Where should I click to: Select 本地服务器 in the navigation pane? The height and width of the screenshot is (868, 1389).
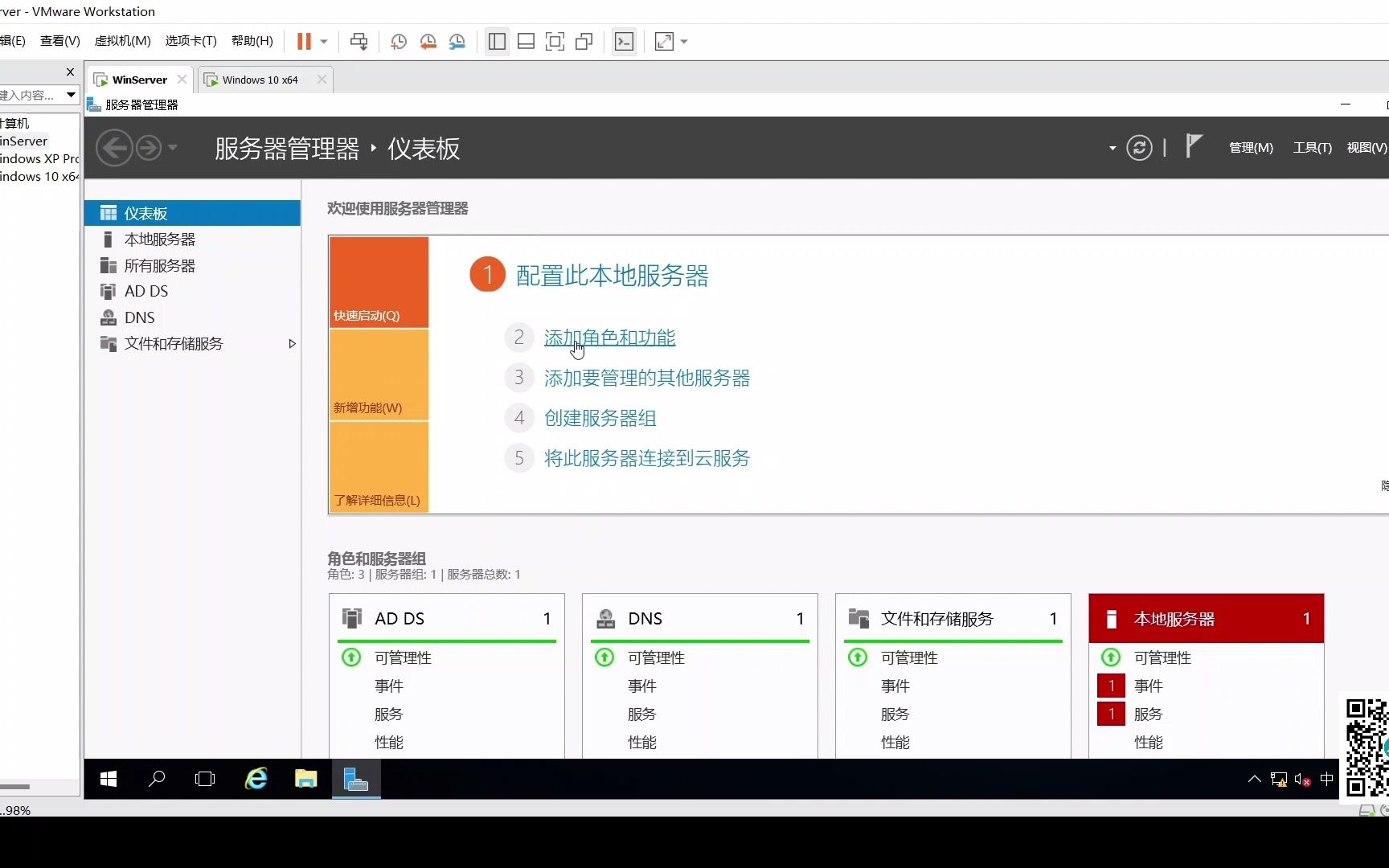192,240
